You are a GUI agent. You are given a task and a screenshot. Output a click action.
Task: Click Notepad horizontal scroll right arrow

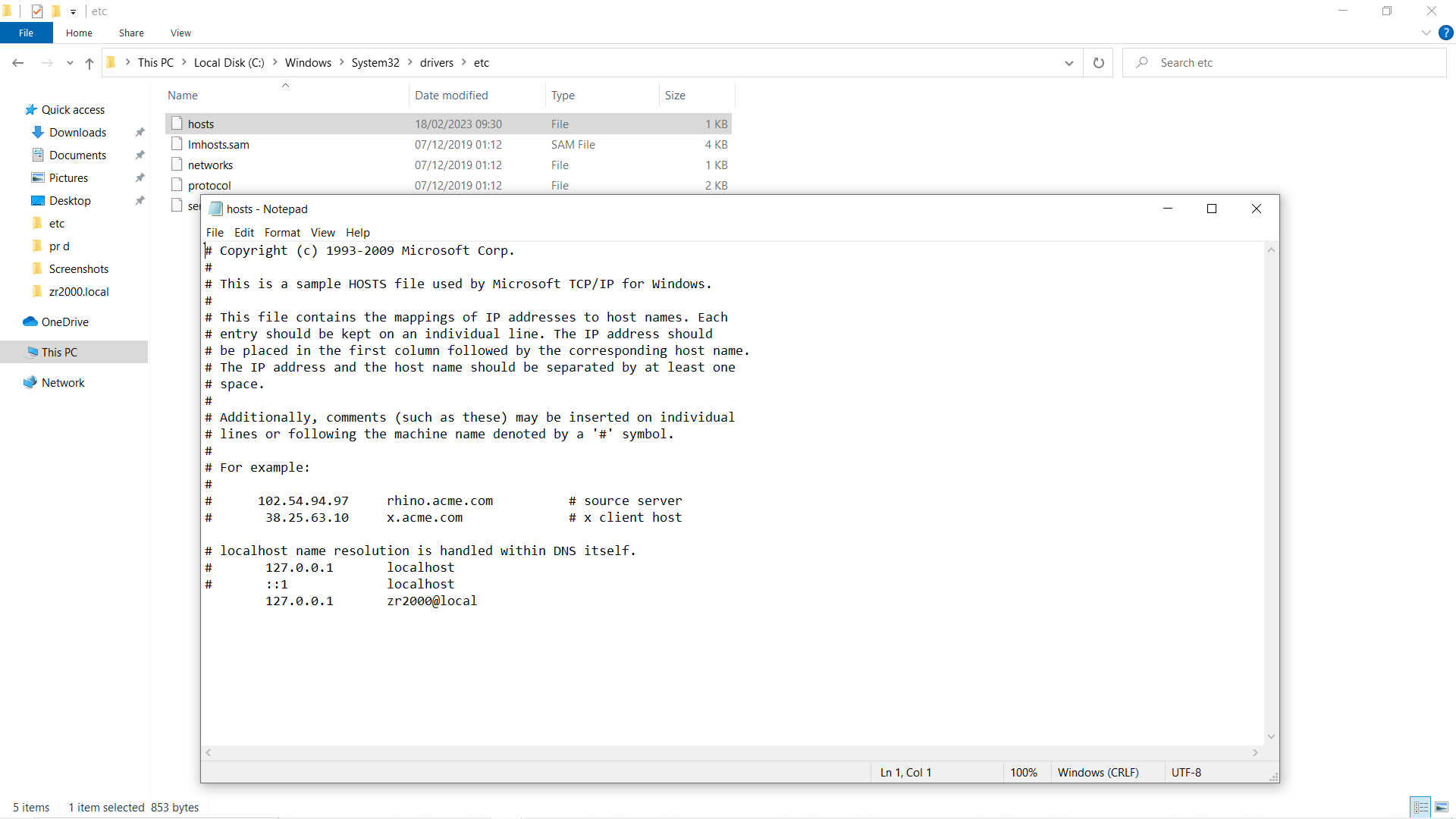[1255, 753]
